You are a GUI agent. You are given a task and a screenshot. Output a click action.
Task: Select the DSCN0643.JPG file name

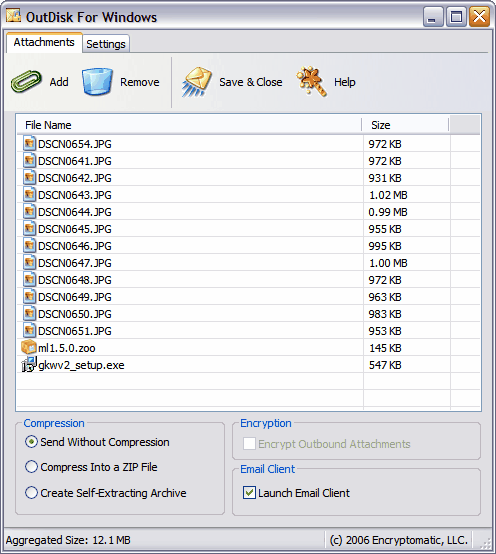coord(75,195)
